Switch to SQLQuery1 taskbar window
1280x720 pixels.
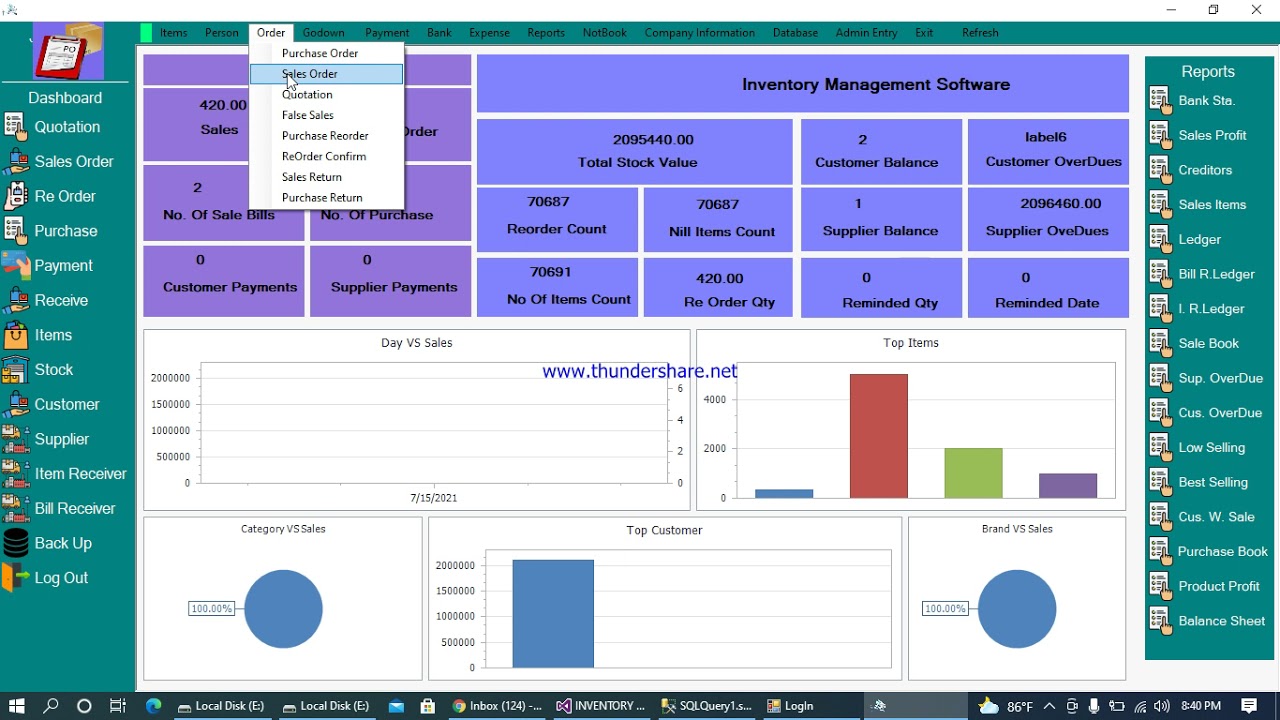click(x=706, y=706)
